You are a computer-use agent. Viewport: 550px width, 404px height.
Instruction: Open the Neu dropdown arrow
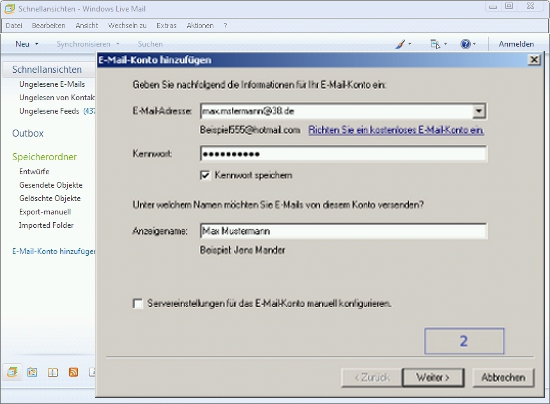point(36,44)
